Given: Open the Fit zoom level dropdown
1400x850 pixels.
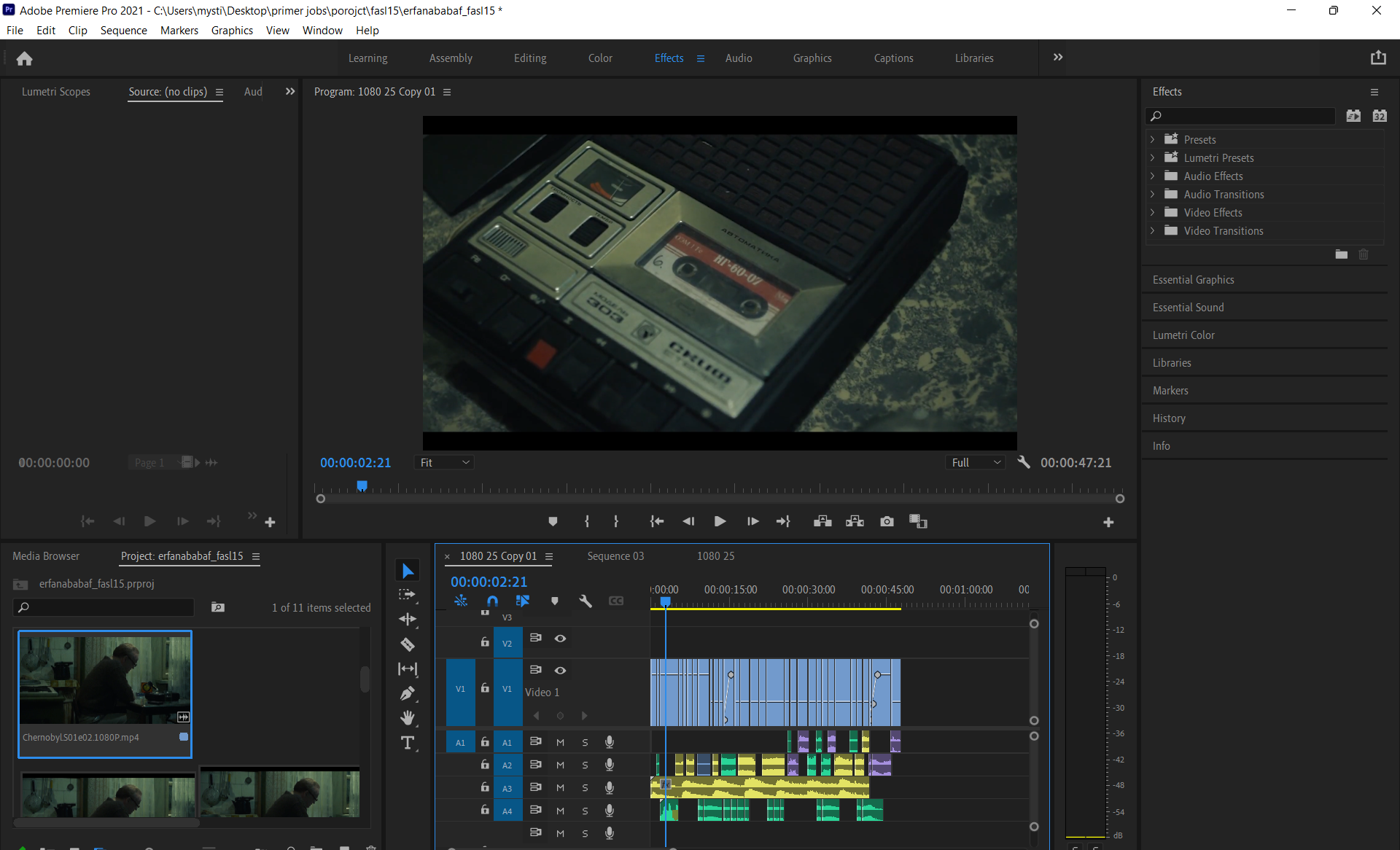Looking at the screenshot, I should click(444, 462).
